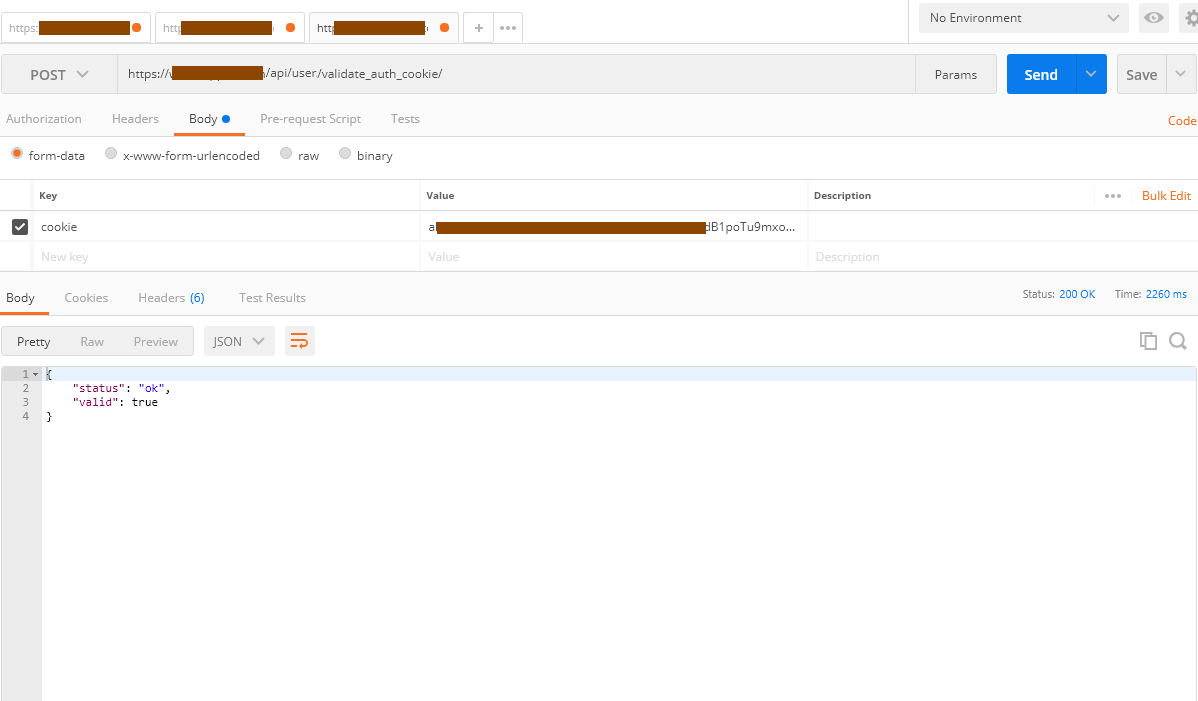
Task: Open column options ellipsis next to Bulk Edit
Action: [1112, 196]
